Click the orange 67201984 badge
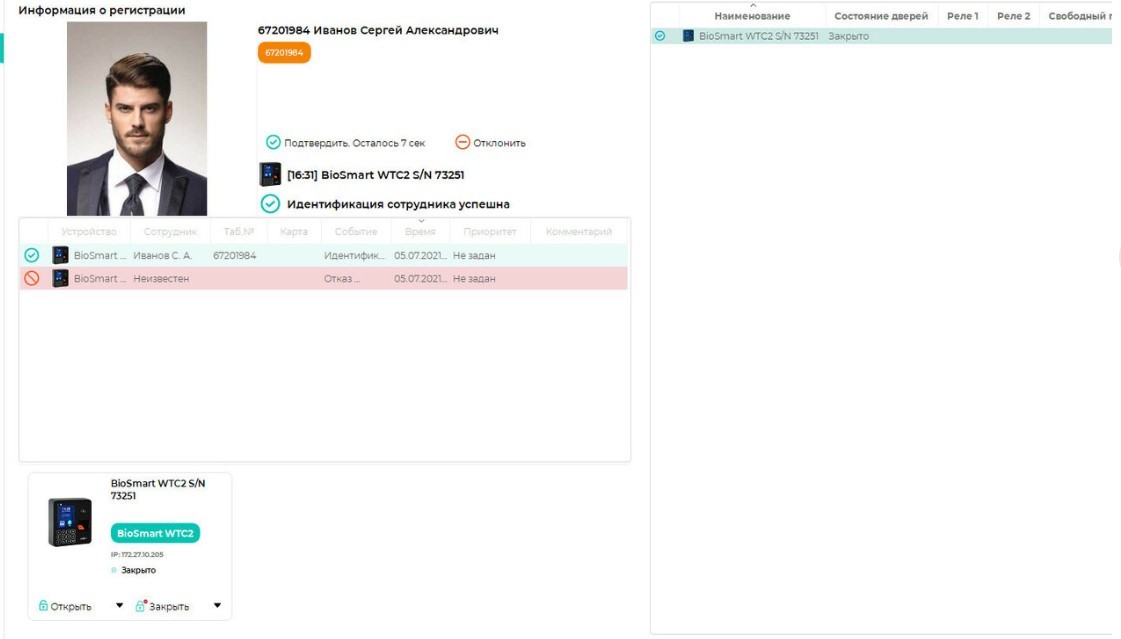1121x639 pixels. pyautogui.click(x=284, y=53)
